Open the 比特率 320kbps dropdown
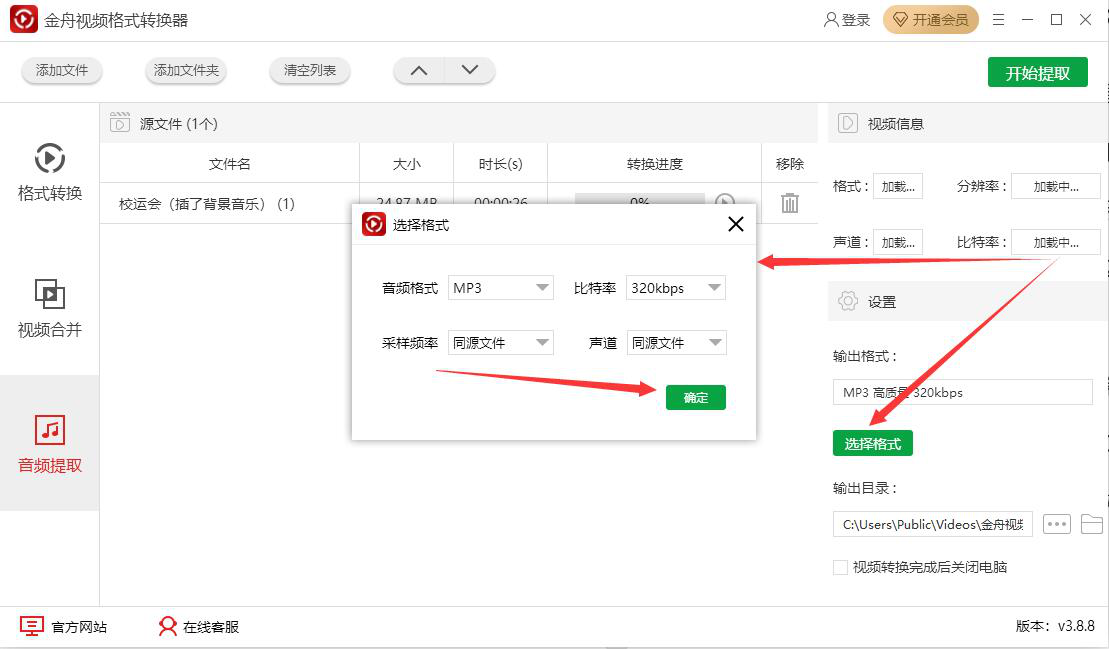 click(676, 288)
